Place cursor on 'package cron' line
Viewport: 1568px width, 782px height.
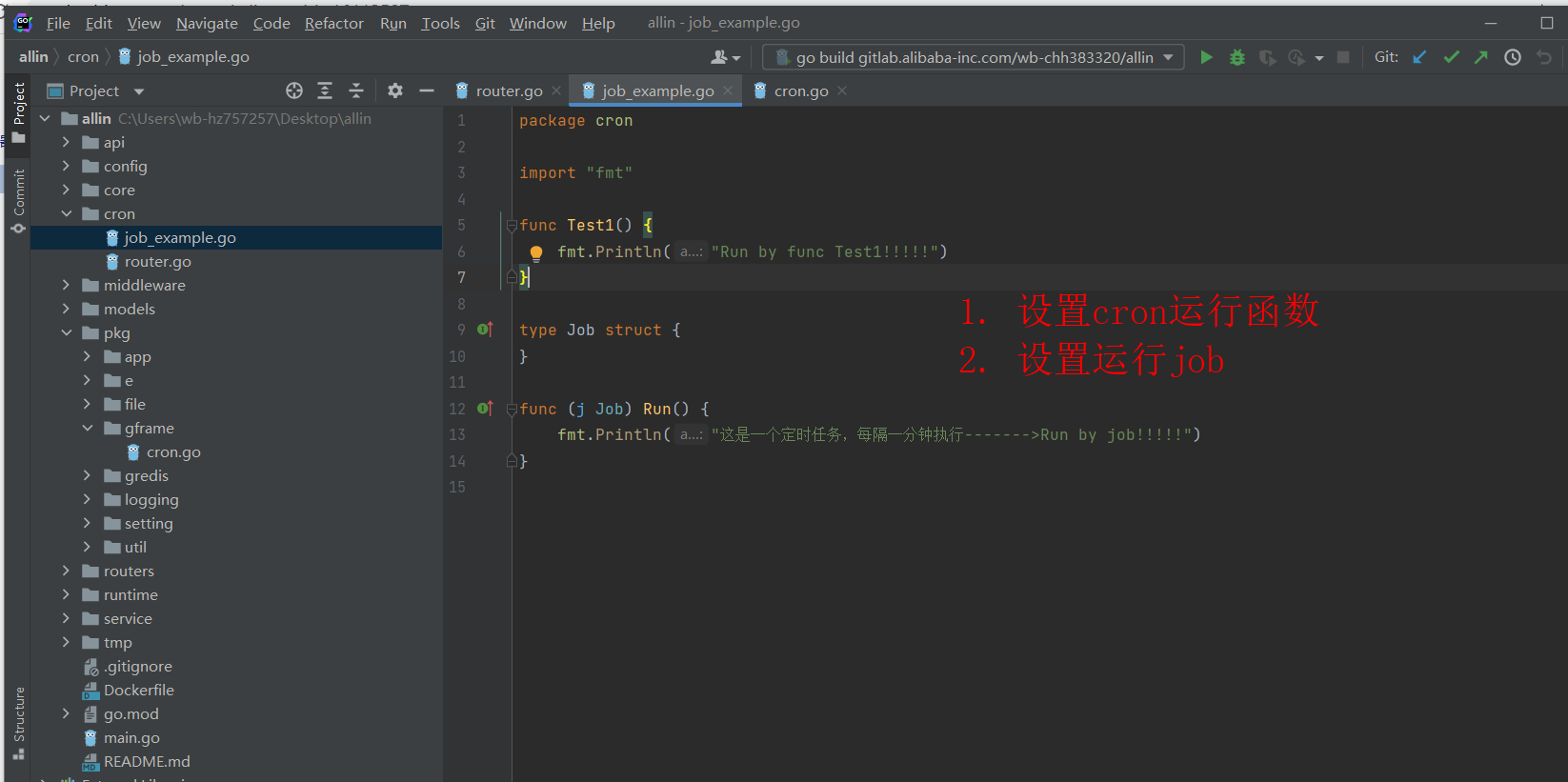[575, 121]
